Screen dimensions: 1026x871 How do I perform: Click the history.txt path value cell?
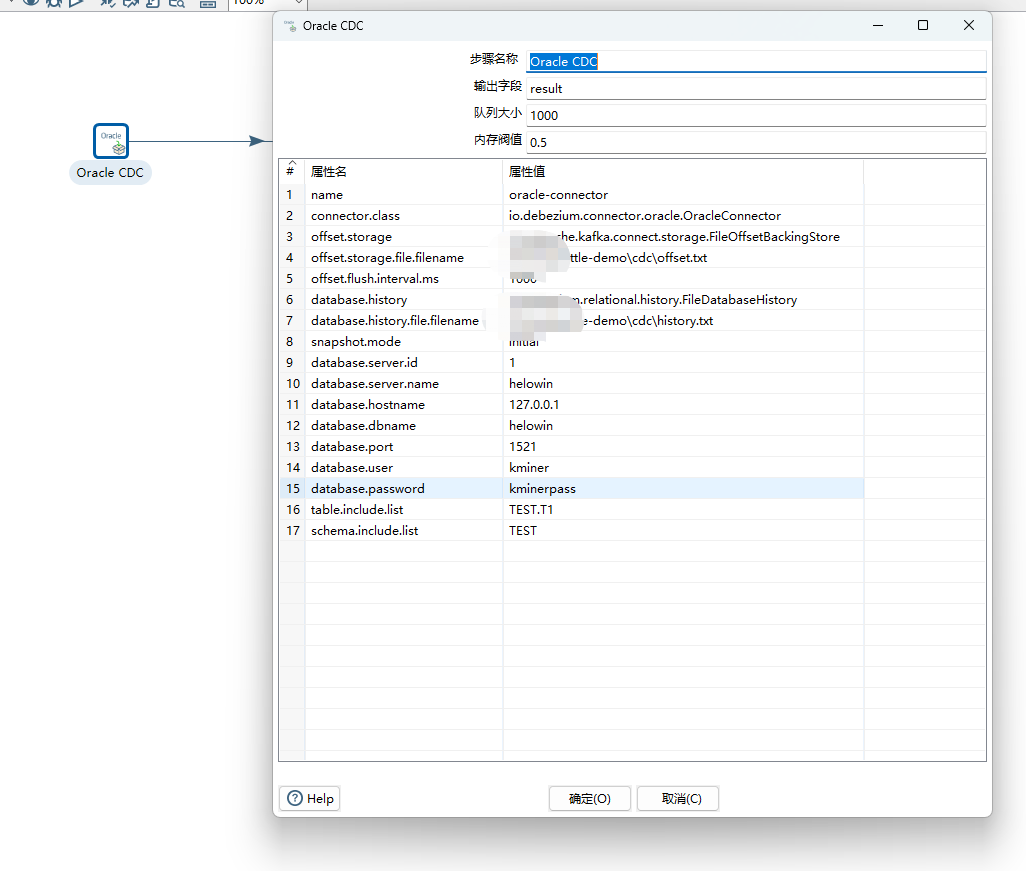coord(683,321)
